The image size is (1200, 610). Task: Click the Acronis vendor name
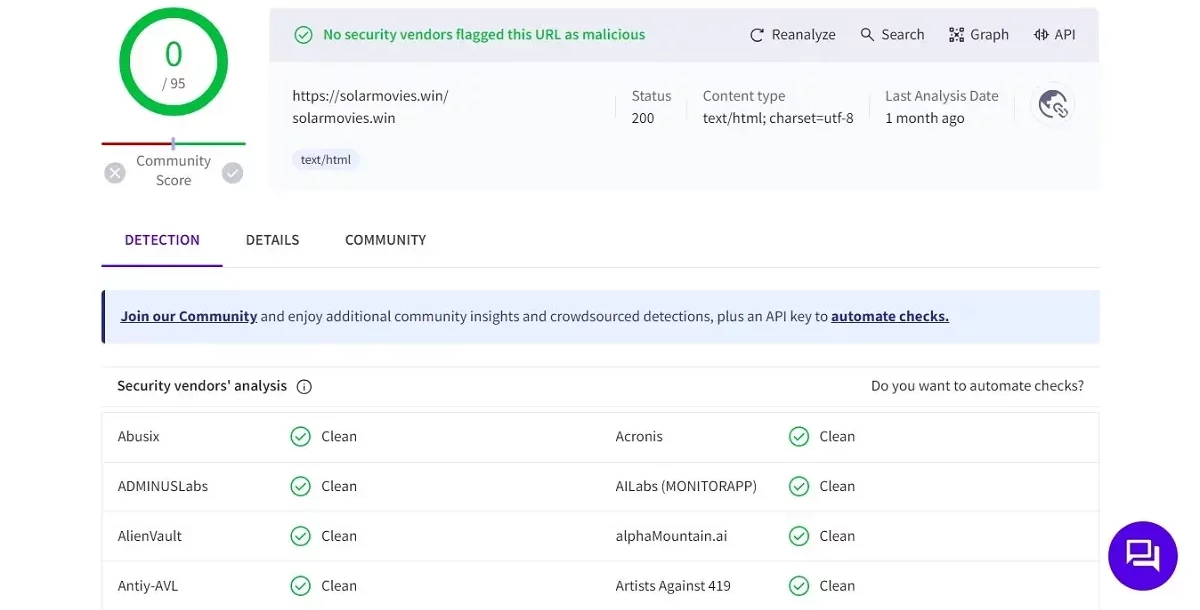[x=639, y=436]
